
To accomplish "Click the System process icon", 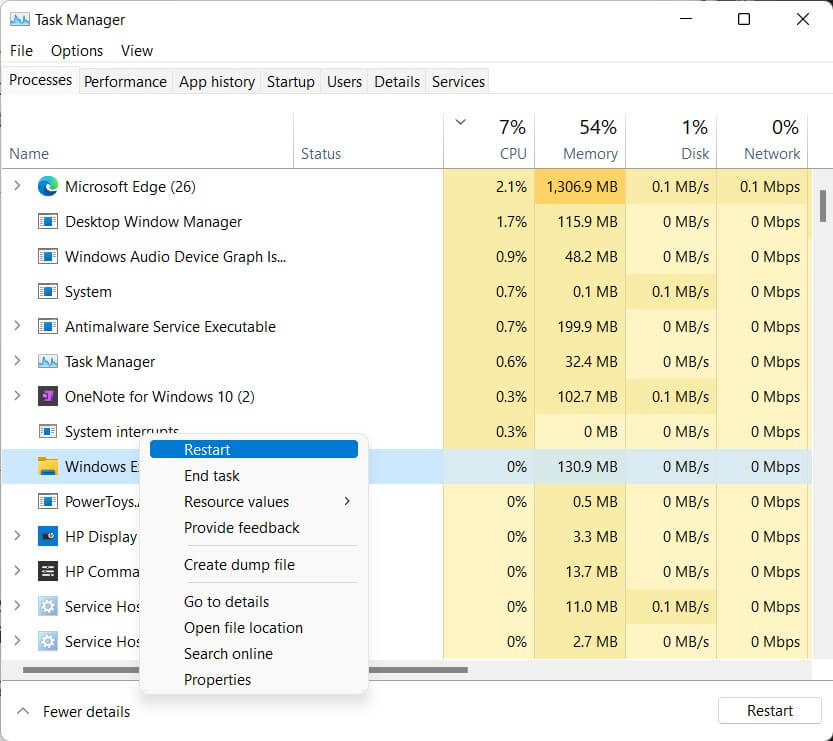I will coord(48,292).
